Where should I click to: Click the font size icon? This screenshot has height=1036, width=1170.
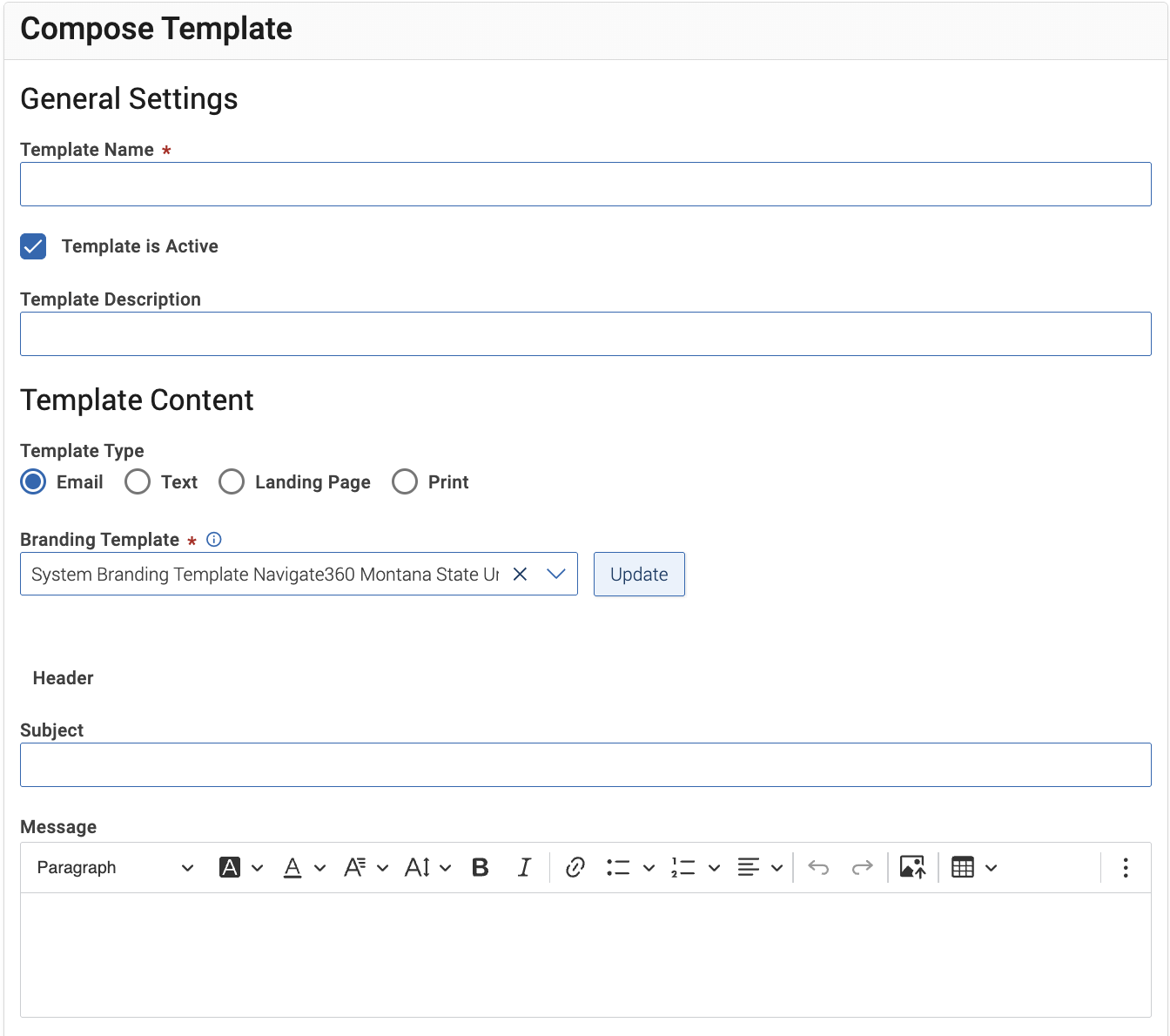coord(418,867)
